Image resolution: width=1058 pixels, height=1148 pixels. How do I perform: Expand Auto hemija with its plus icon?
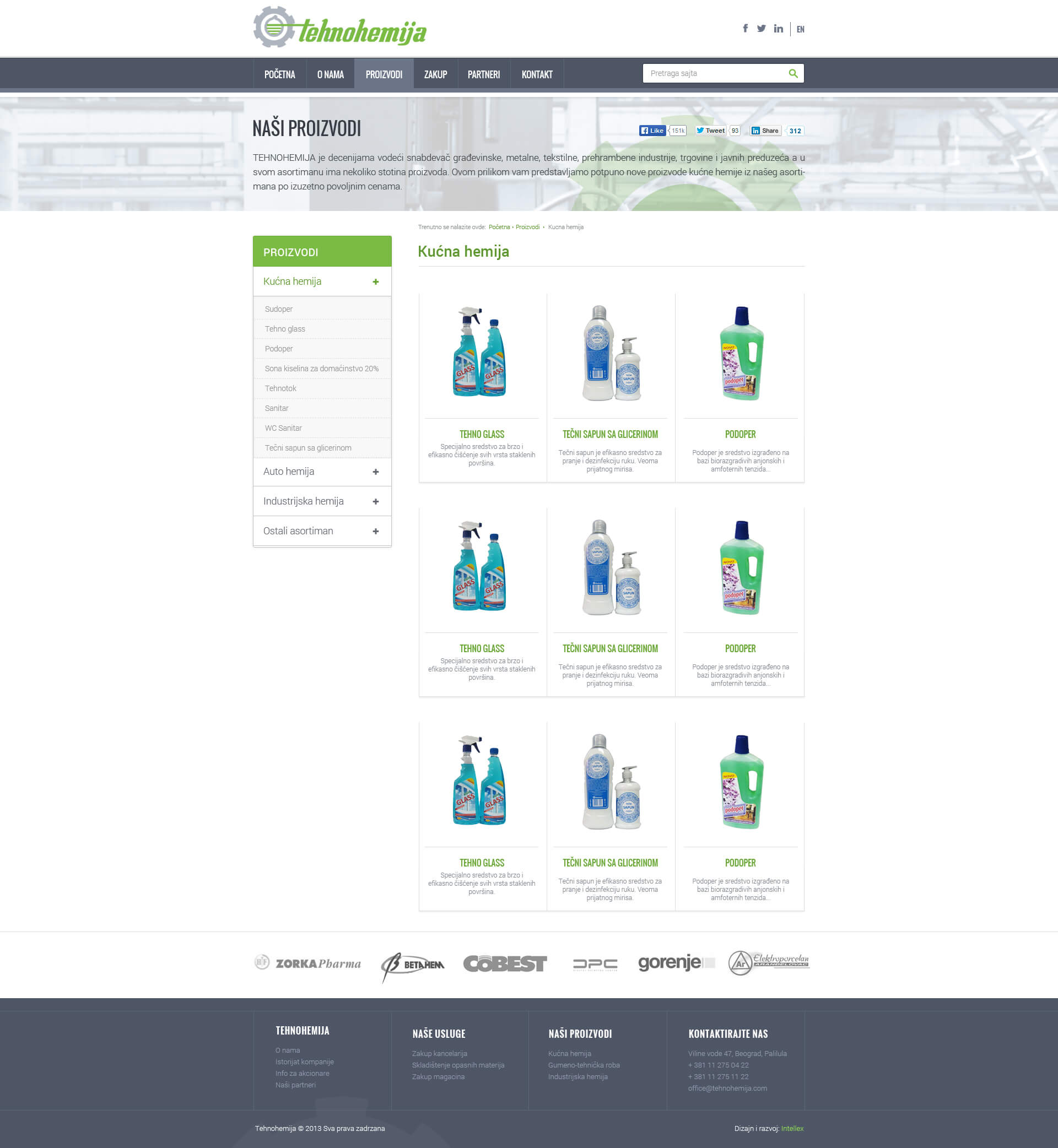(x=376, y=472)
